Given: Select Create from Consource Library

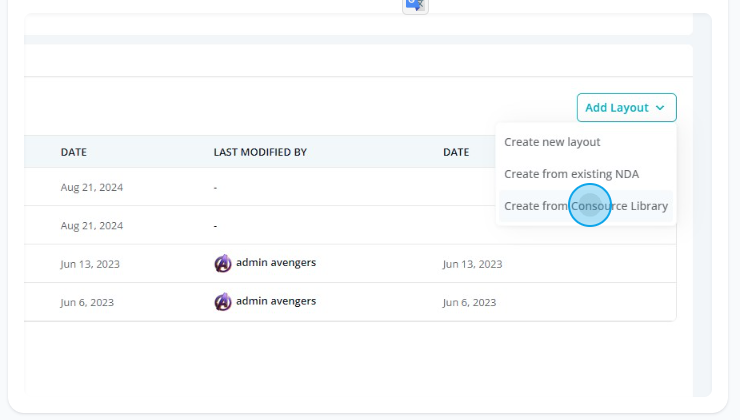Looking at the screenshot, I should 586,206.
